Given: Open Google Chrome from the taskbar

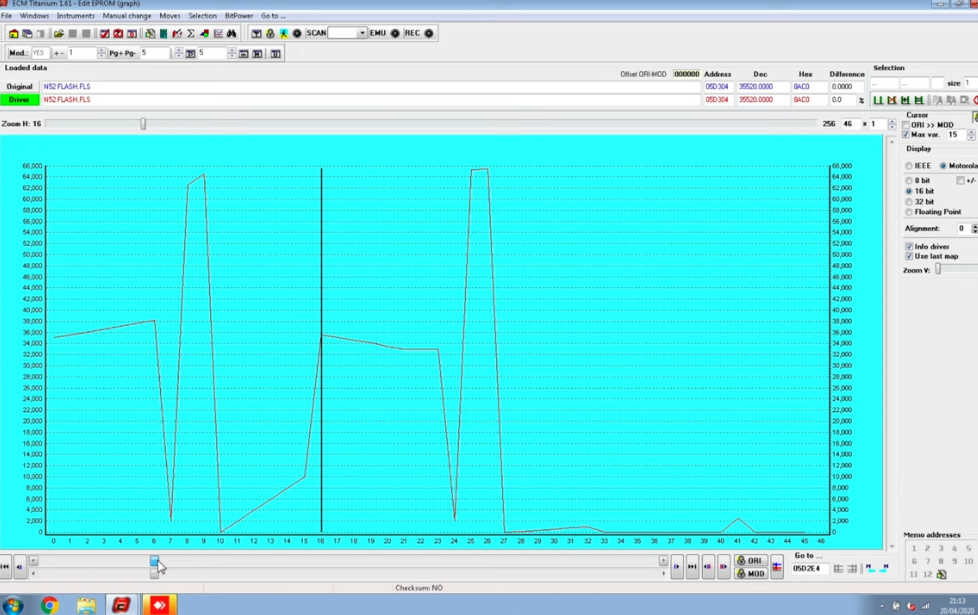Looking at the screenshot, I should (x=49, y=604).
